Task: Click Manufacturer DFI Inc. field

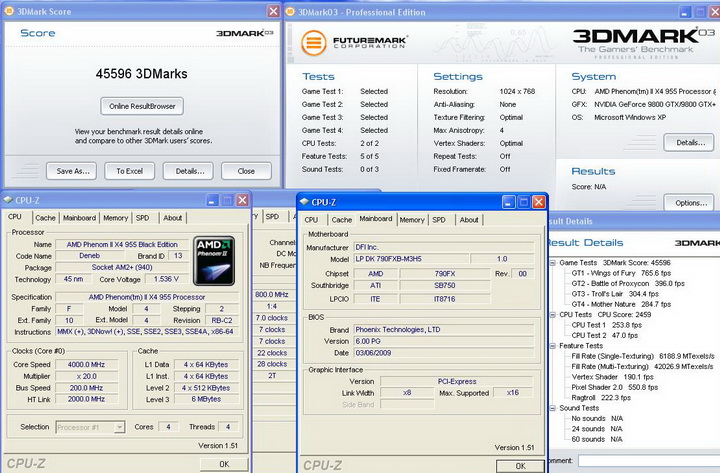Action: pos(444,247)
